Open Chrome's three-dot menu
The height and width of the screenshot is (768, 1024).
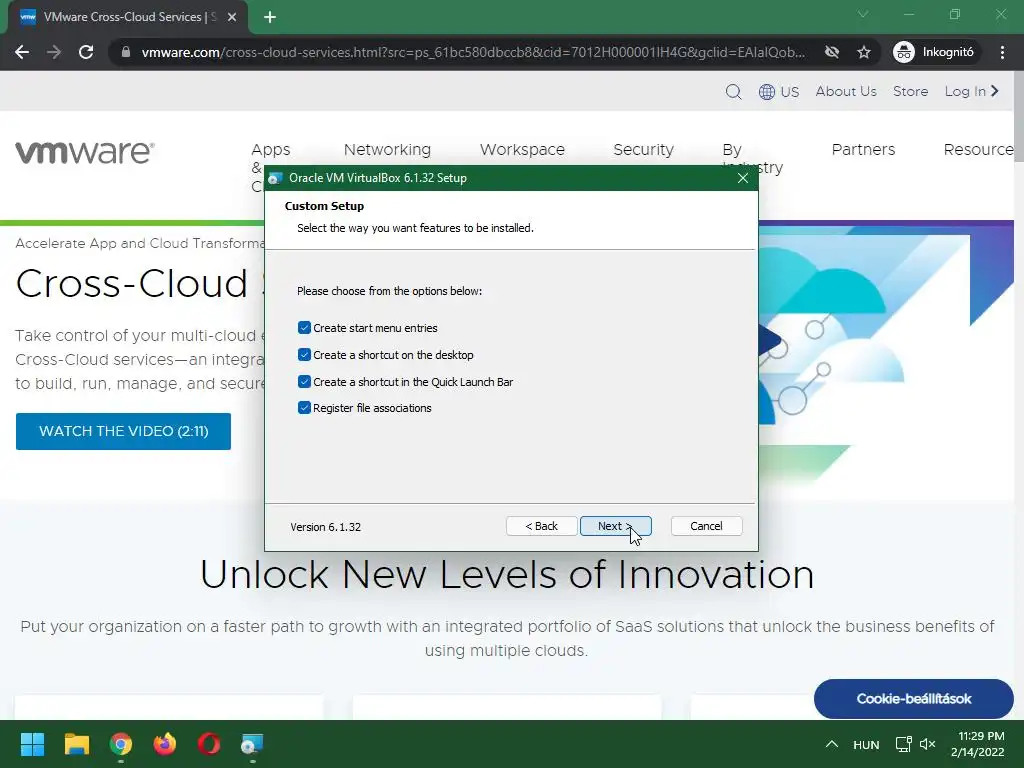point(1002,52)
